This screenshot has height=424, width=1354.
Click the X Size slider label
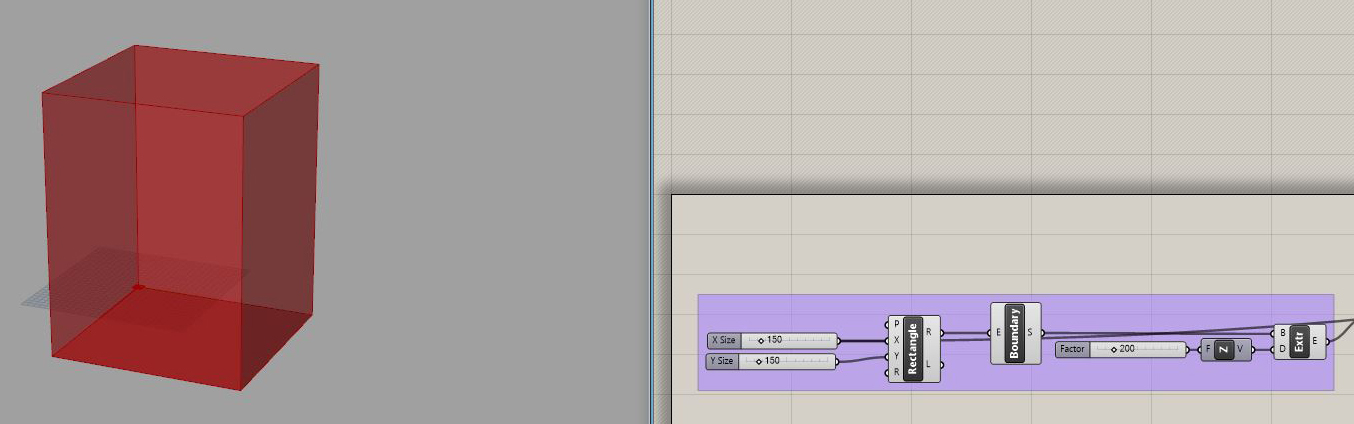coord(723,340)
